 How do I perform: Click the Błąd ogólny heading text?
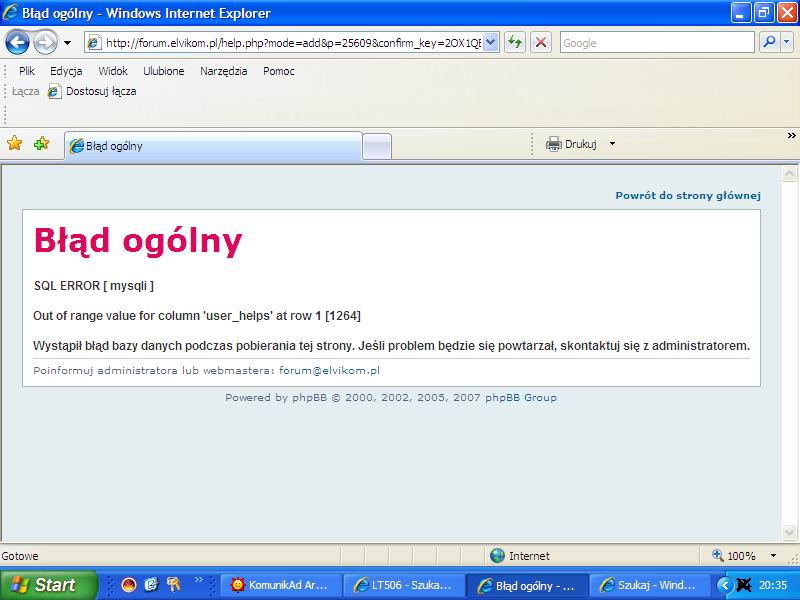138,240
